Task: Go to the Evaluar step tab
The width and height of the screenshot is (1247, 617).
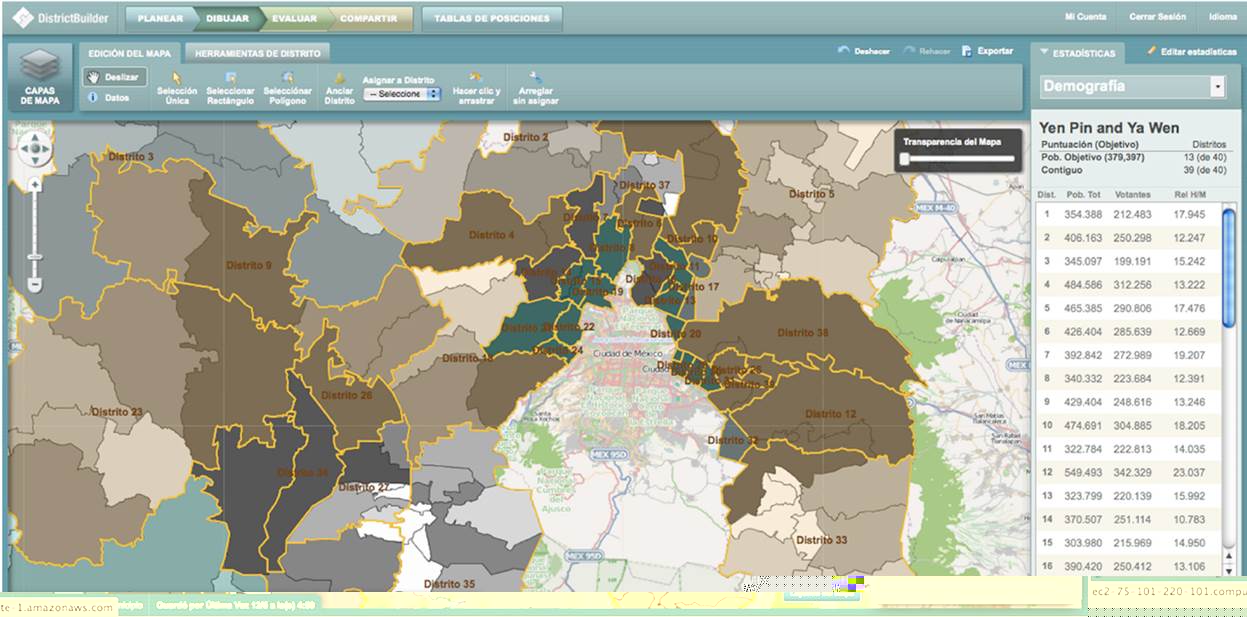Action: [294, 18]
